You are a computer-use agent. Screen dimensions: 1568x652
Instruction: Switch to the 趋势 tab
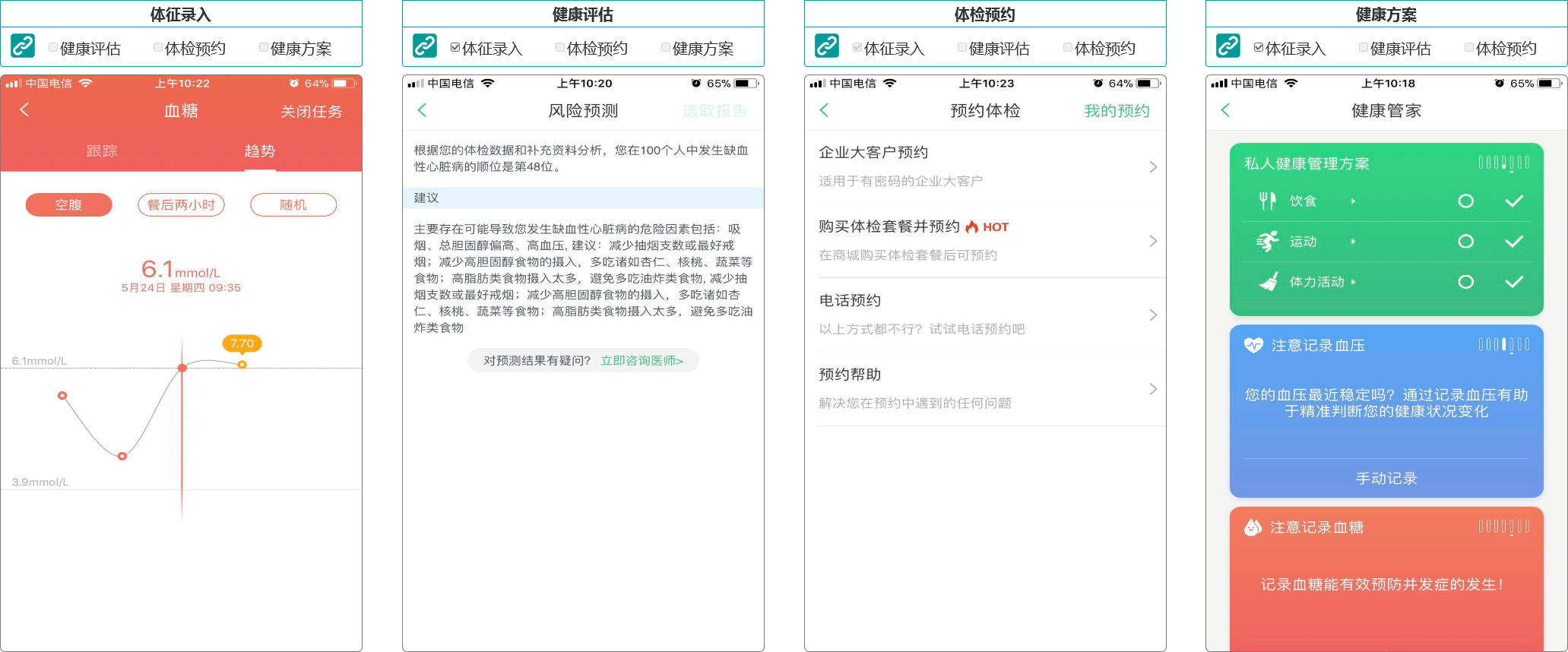click(260, 151)
